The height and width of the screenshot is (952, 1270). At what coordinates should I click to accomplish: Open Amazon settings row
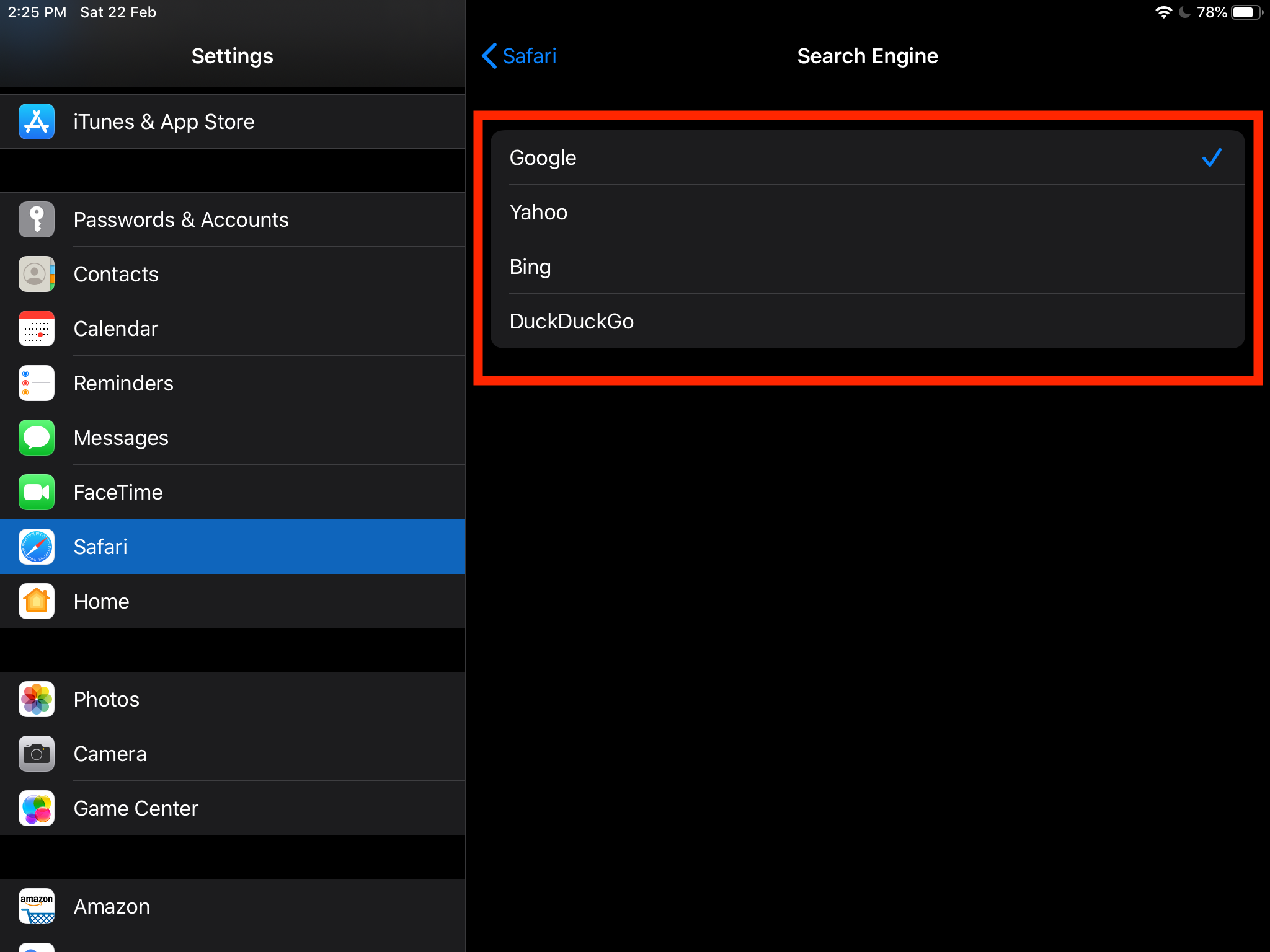click(x=233, y=906)
